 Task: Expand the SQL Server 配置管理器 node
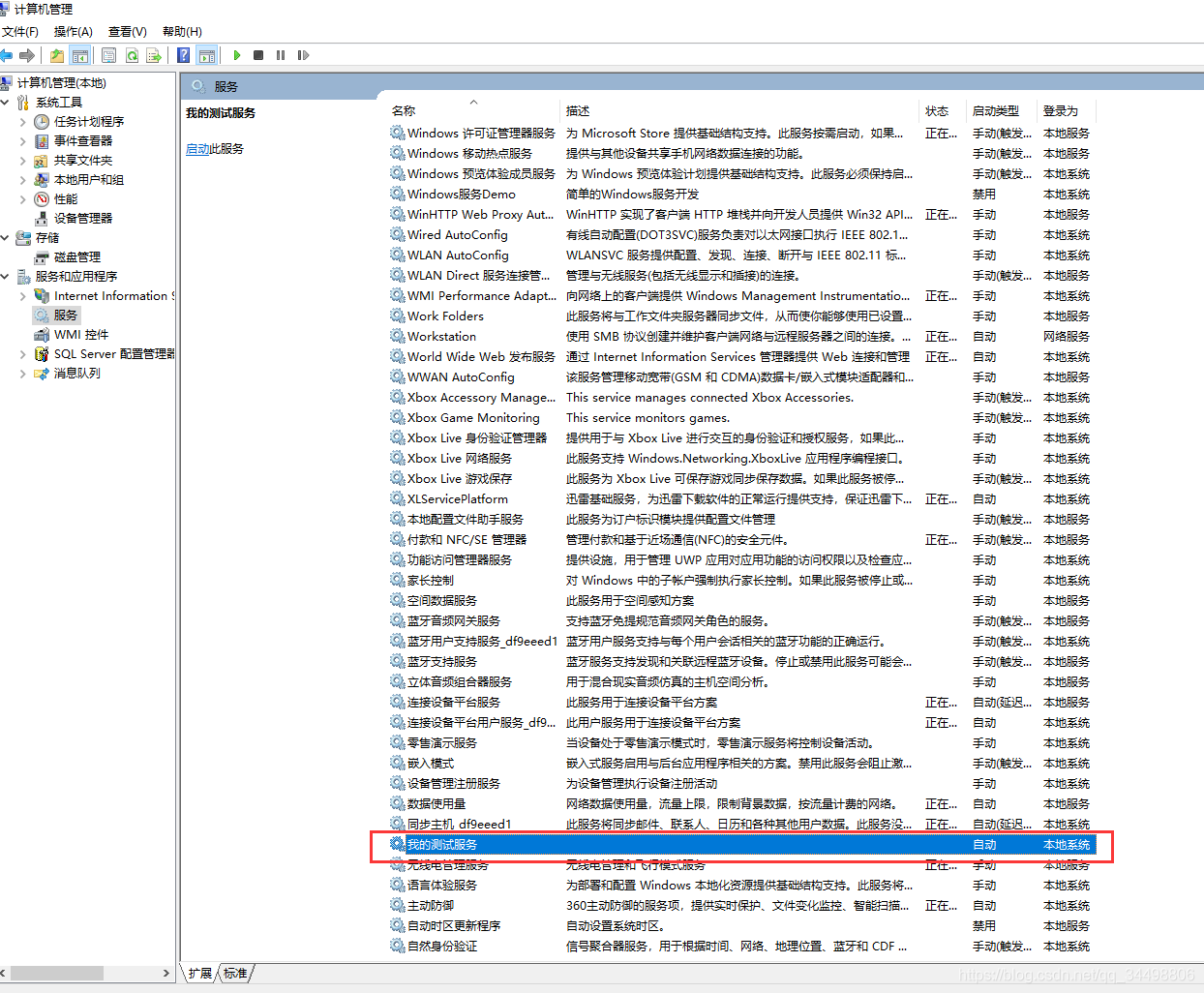[23, 354]
